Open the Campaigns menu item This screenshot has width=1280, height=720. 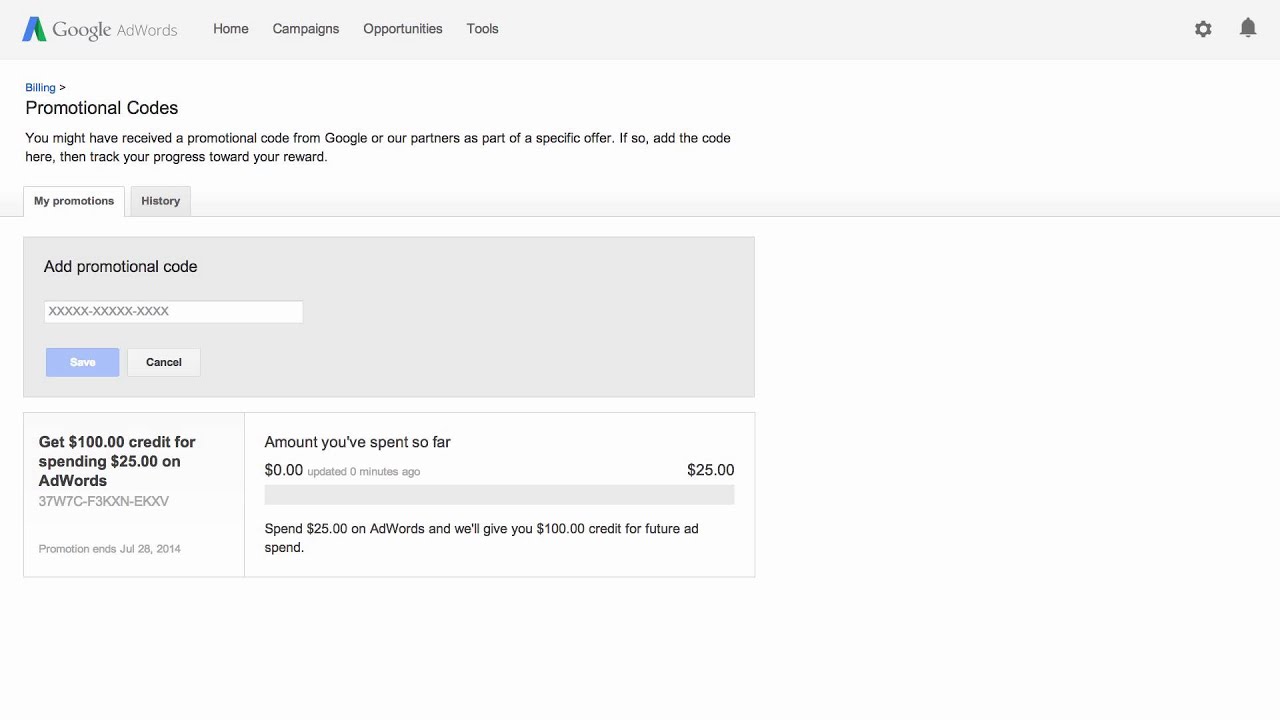click(305, 29)
